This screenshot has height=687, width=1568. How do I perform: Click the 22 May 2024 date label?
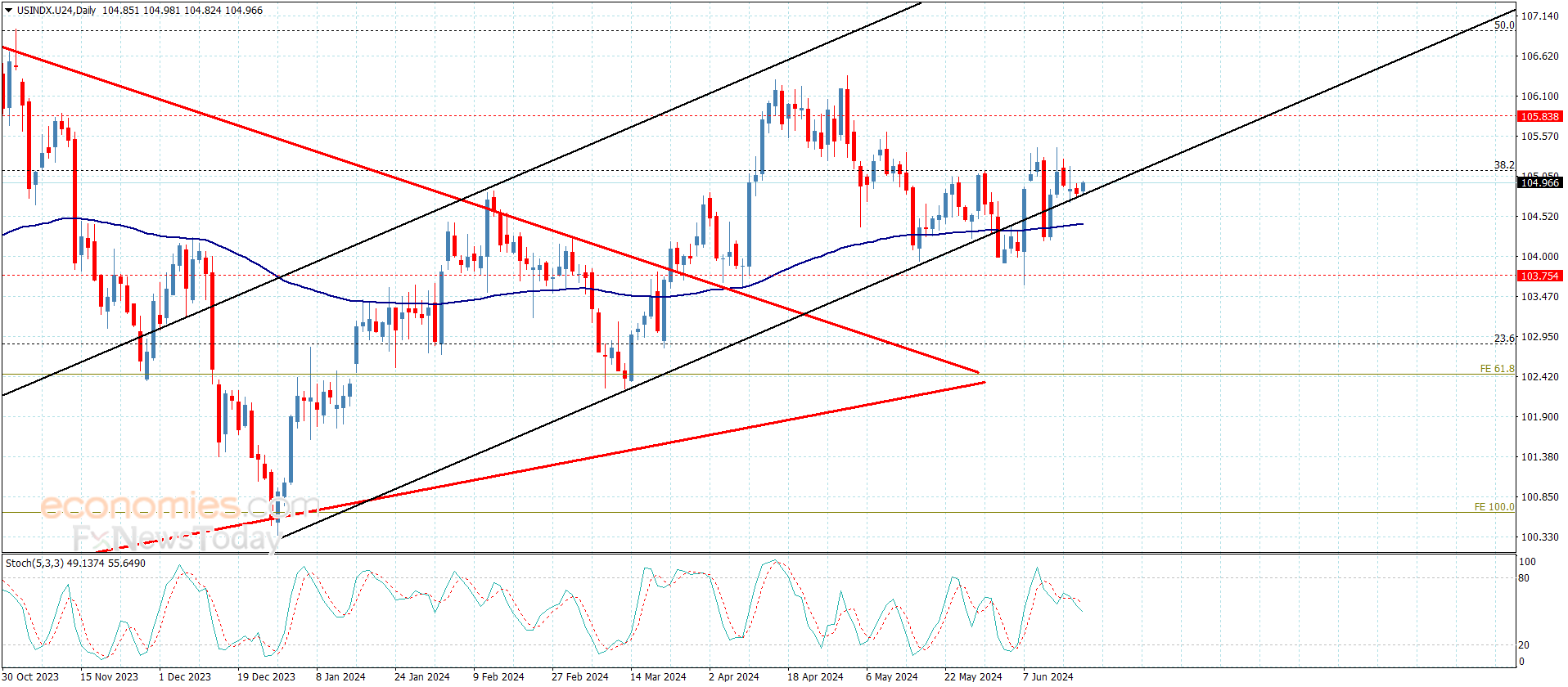(972, 676)
